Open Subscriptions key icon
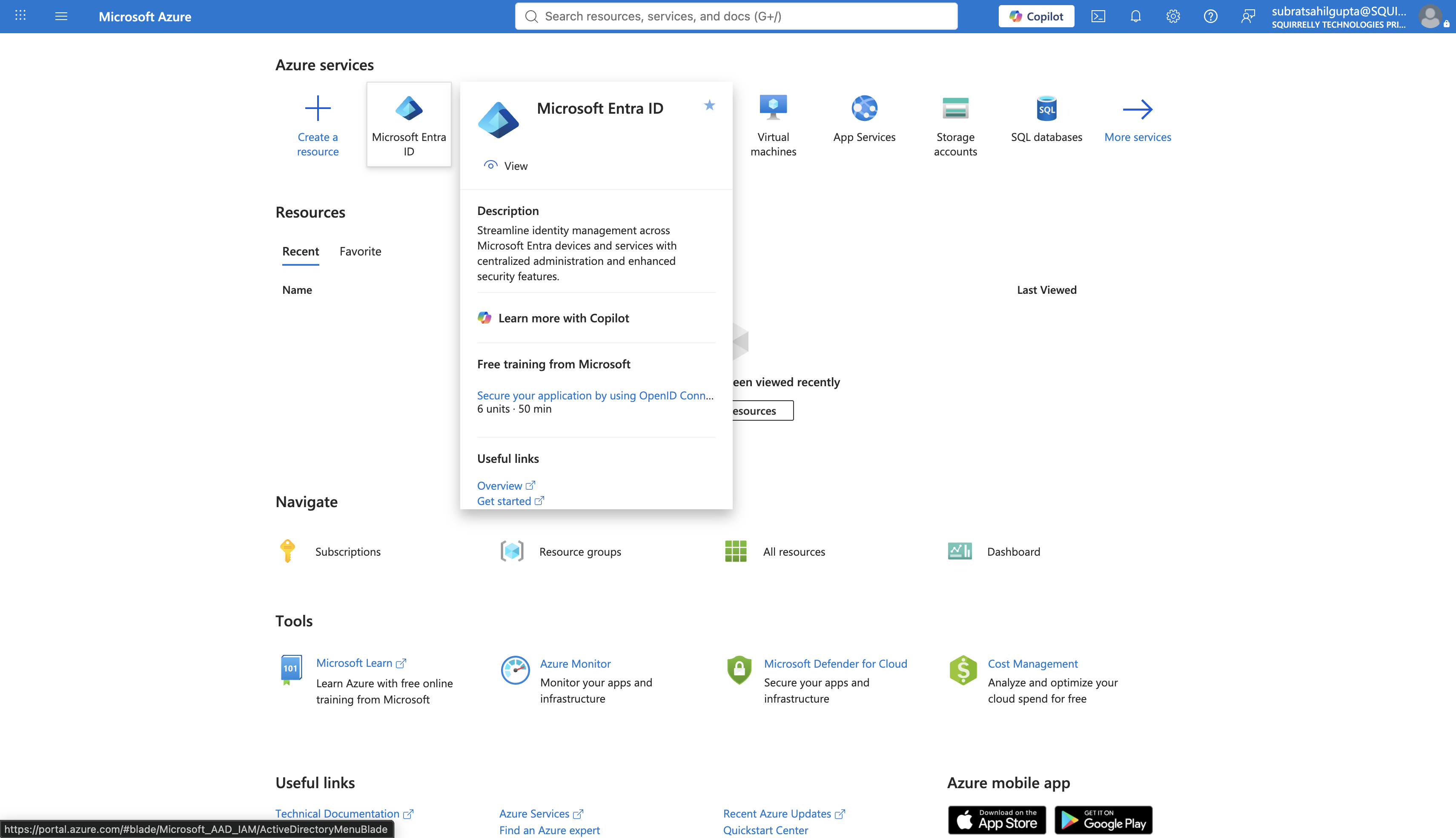1456x838 pixels. coord(288,551)
